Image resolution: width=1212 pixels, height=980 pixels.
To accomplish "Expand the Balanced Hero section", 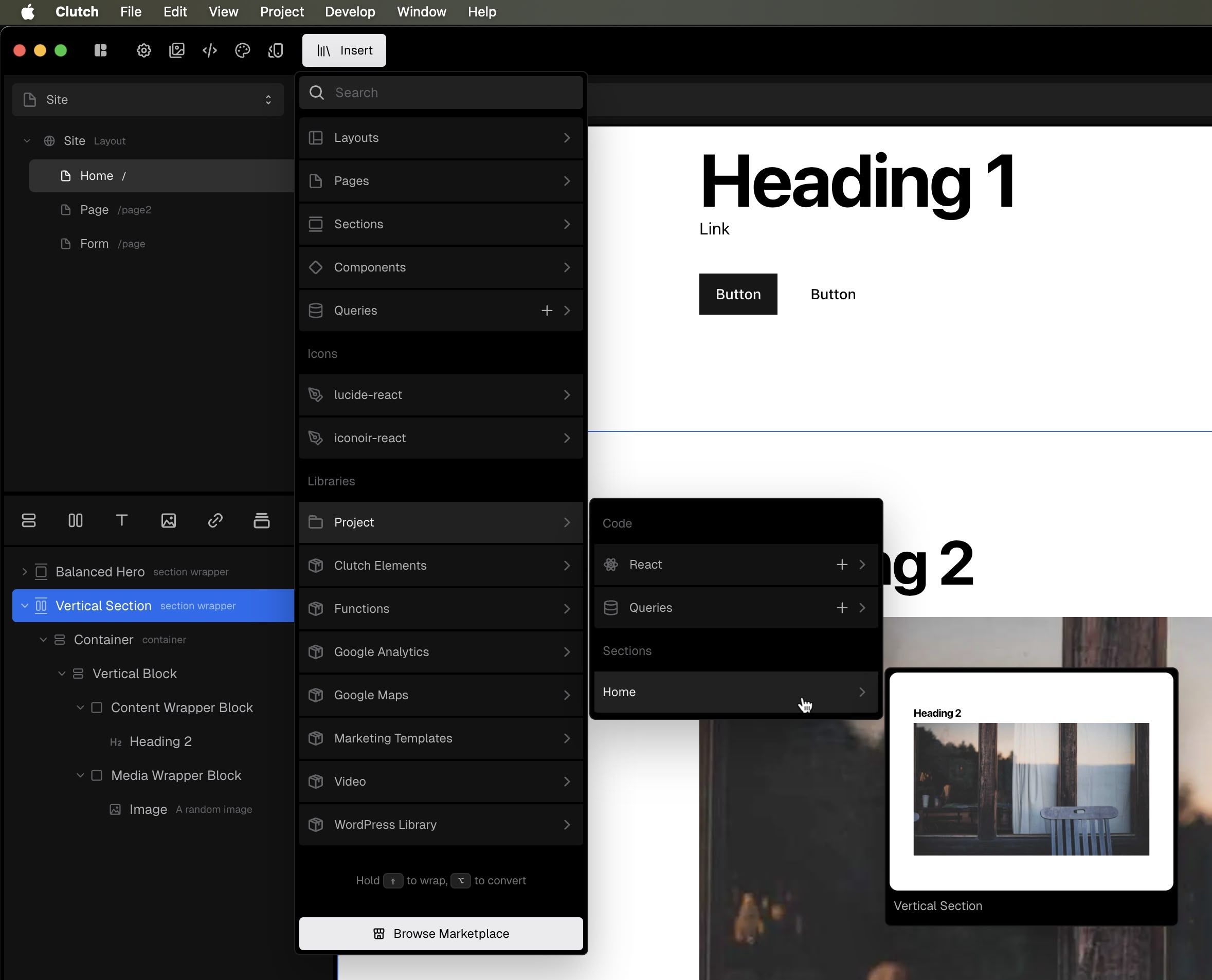I will pyautogui.click(x=24, y=572).
